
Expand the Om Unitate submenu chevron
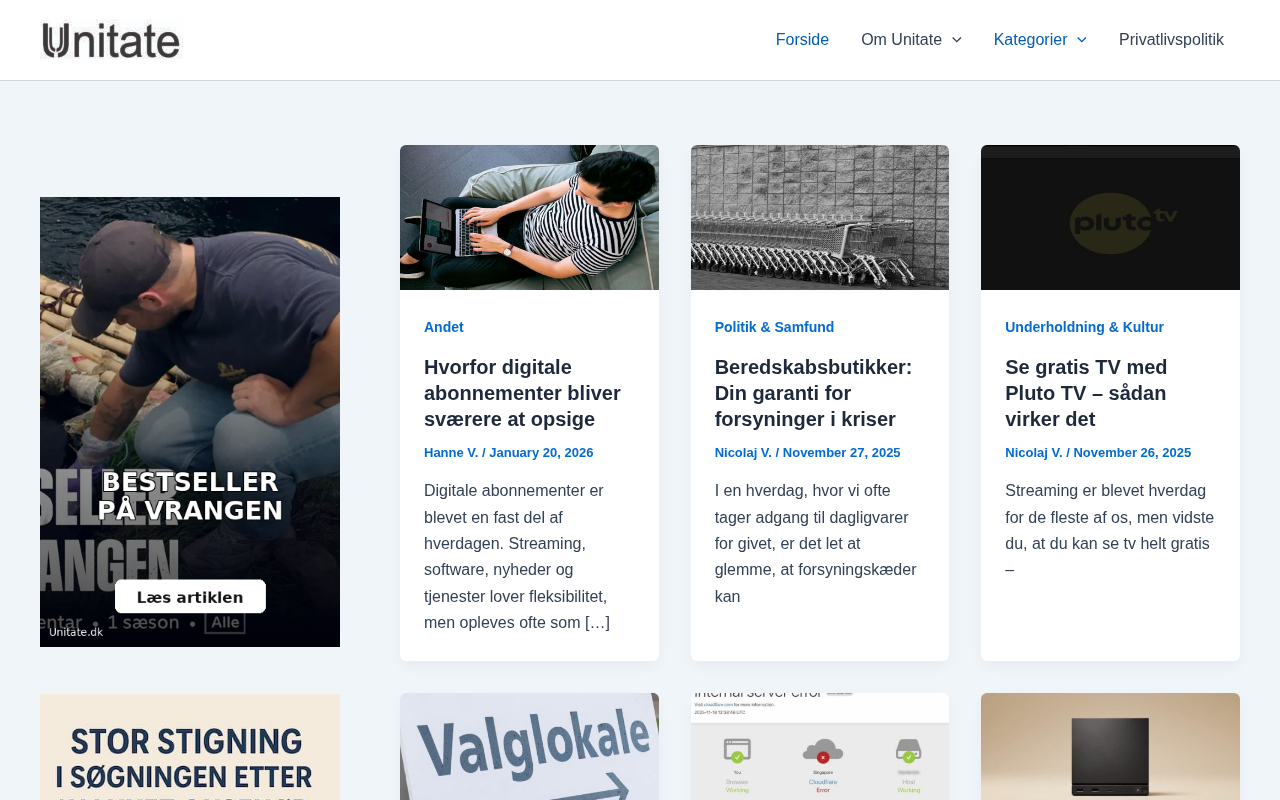[x=957, y=40]
